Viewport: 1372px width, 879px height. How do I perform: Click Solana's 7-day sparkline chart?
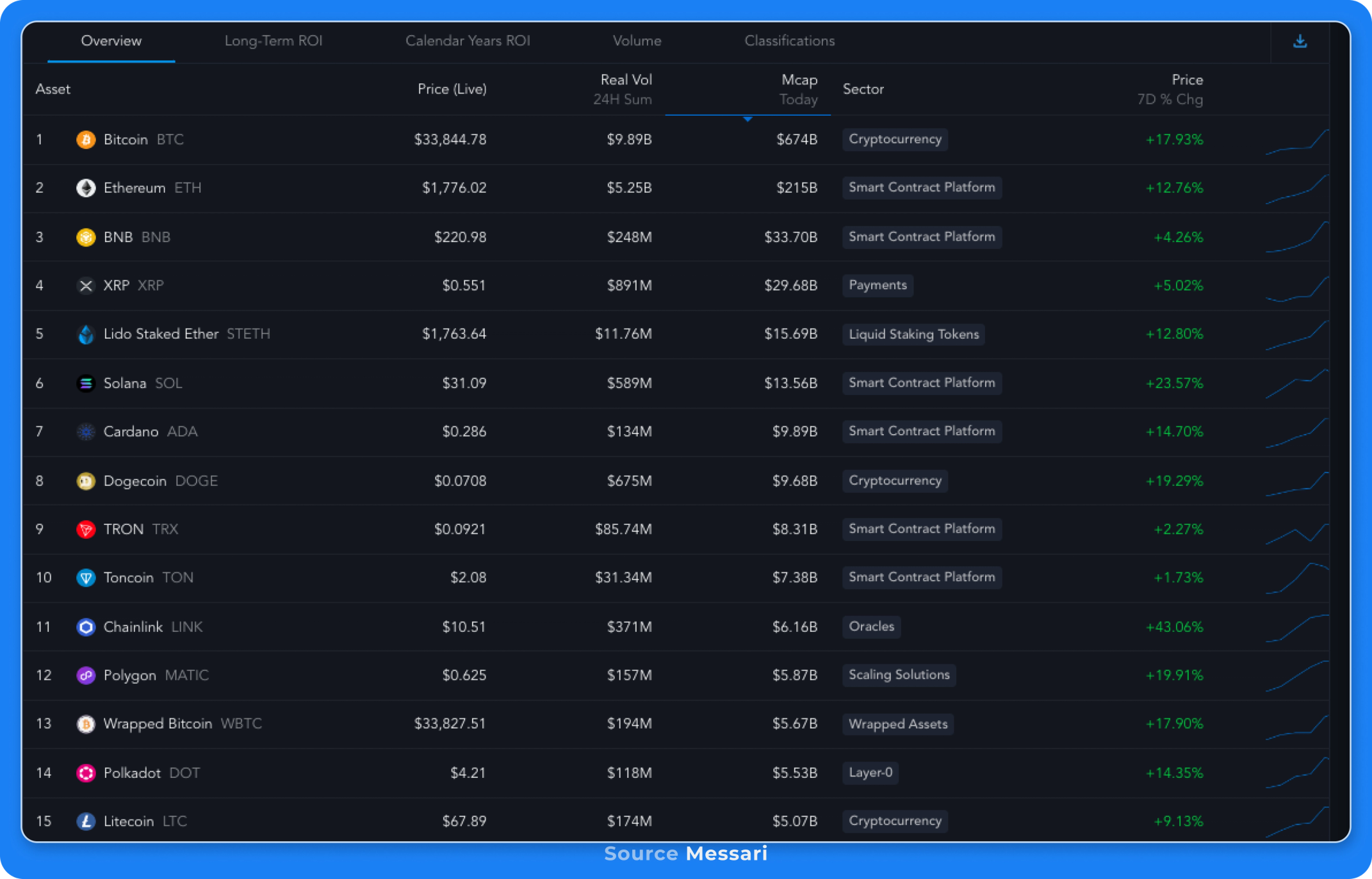pos(1297,383)
